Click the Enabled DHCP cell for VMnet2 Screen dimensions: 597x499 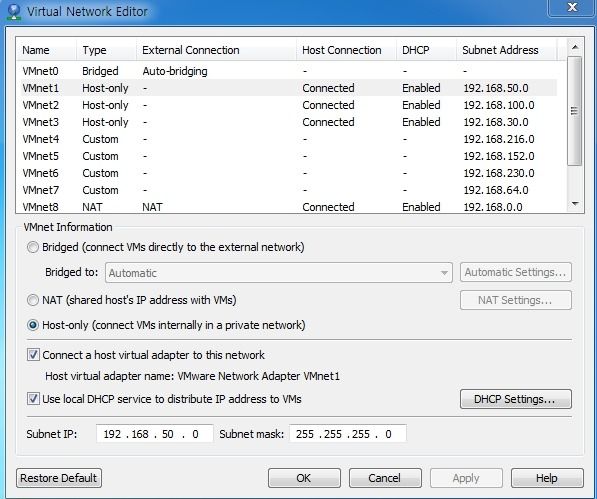(421, 105)
